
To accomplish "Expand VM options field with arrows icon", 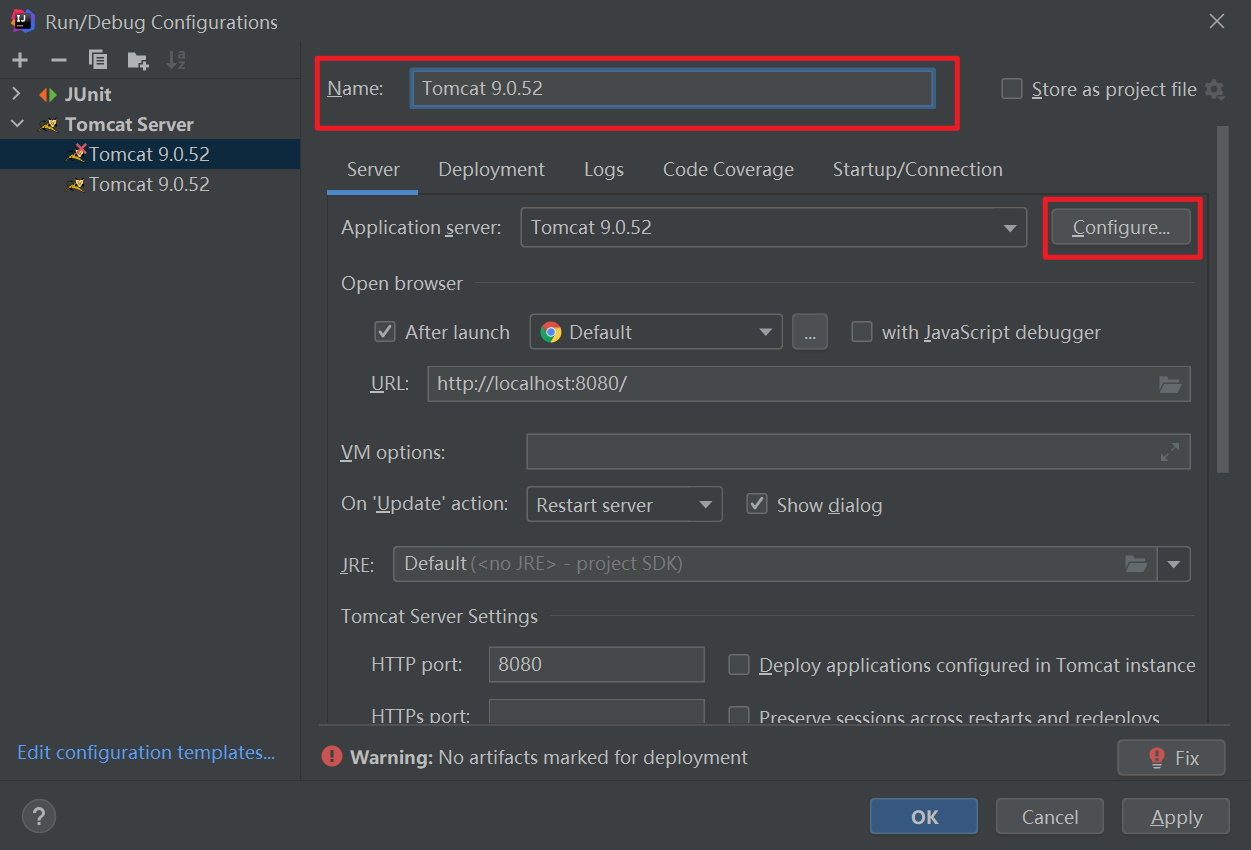I will point(1170,452).
